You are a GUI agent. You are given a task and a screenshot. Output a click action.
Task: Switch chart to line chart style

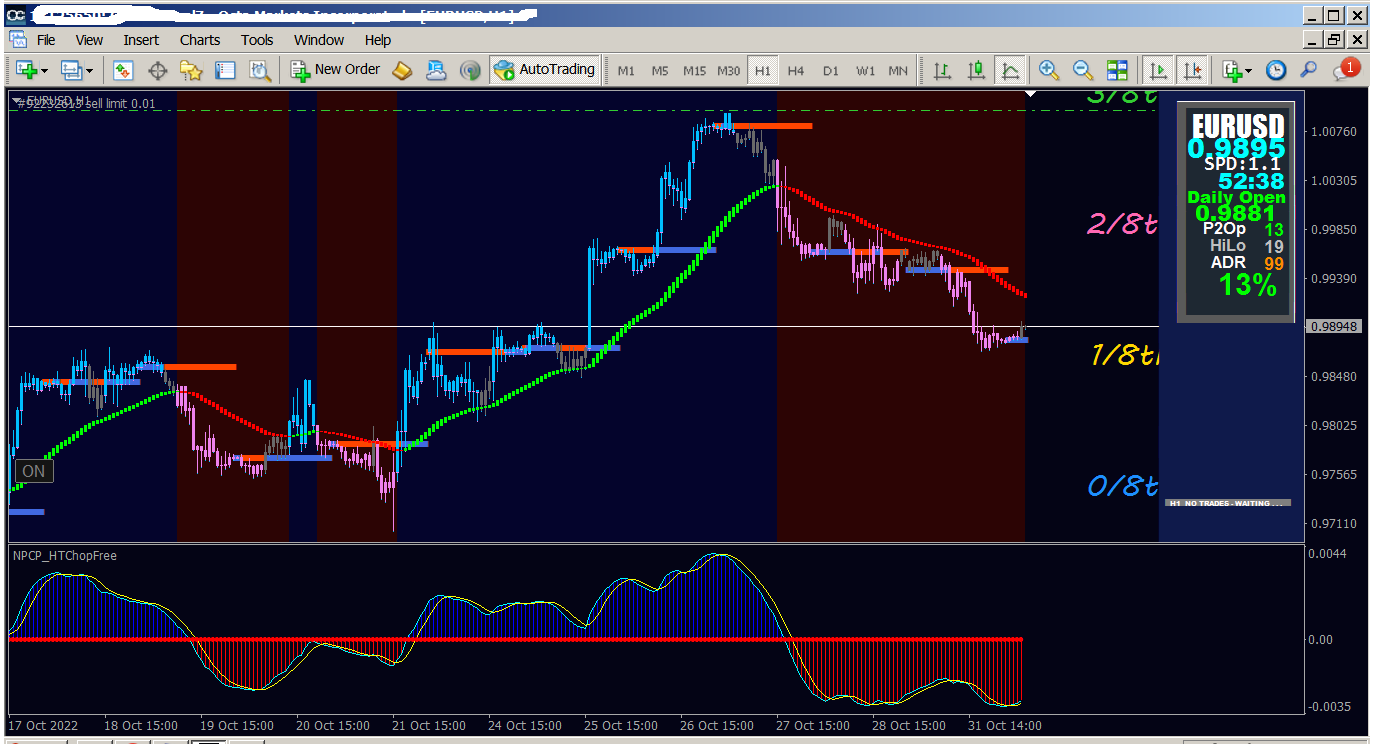pos(1010,70)
